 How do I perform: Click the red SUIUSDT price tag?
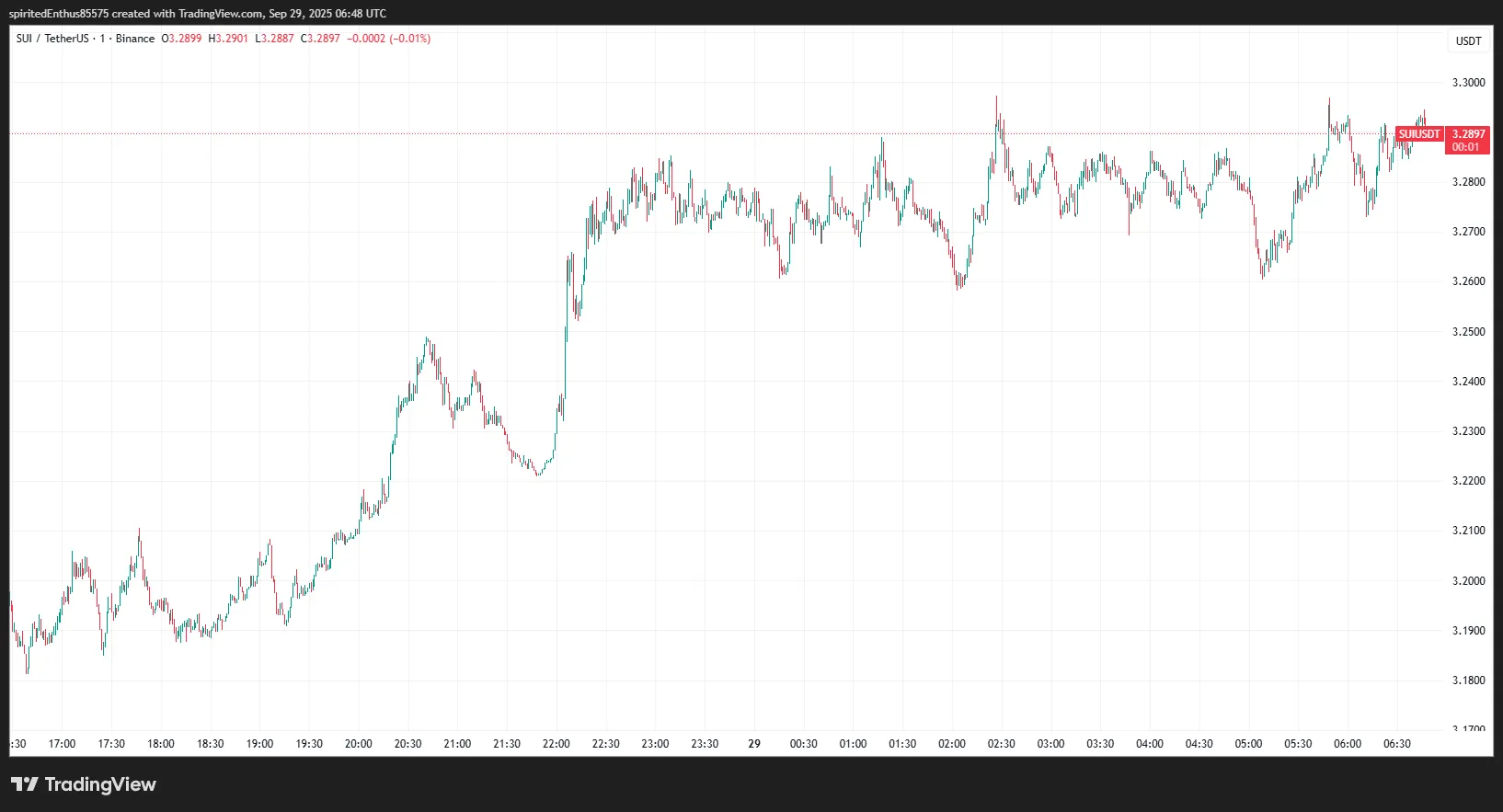click(1419, 134)
